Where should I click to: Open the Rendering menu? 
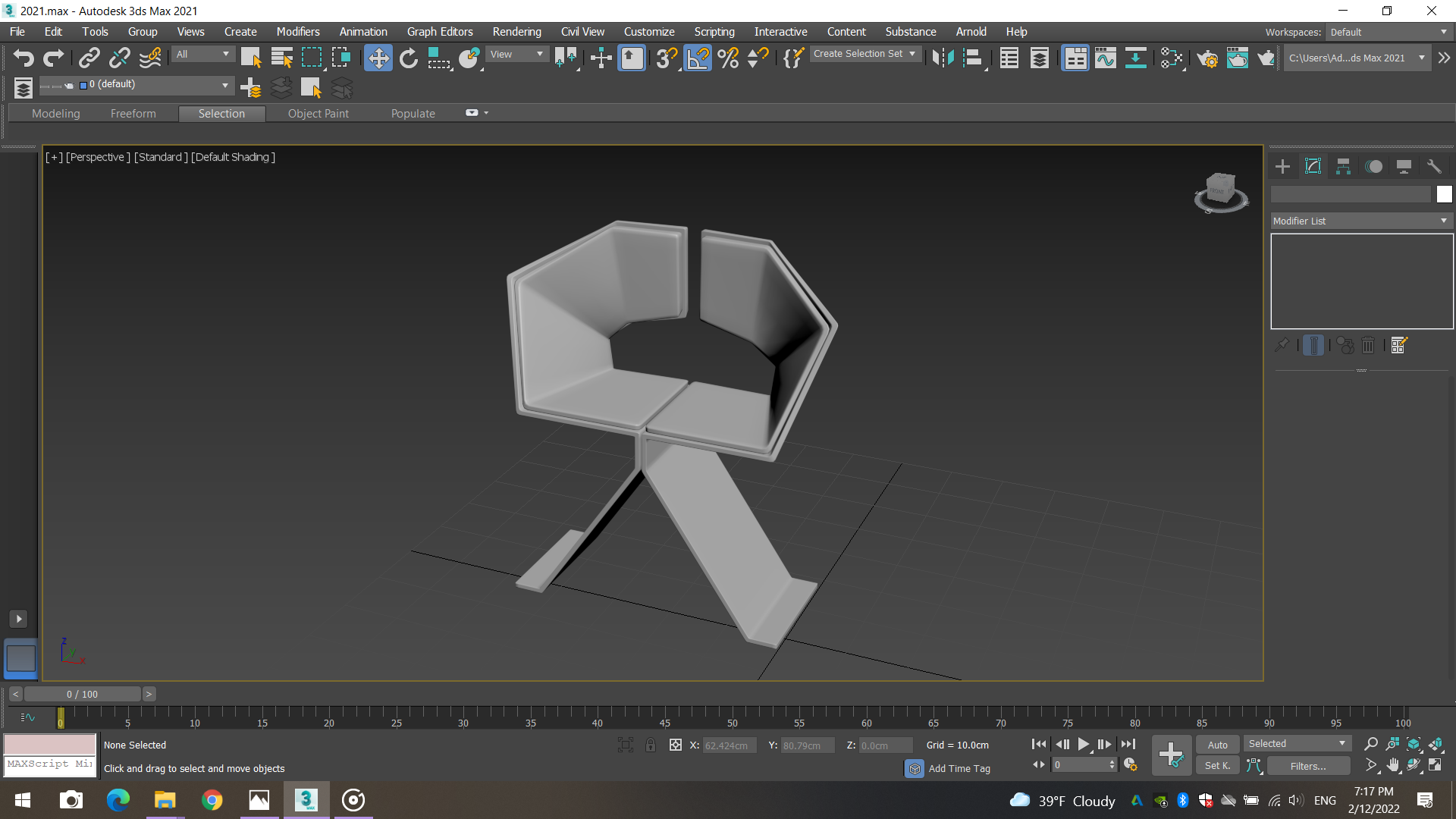click(x=516, y=31)
